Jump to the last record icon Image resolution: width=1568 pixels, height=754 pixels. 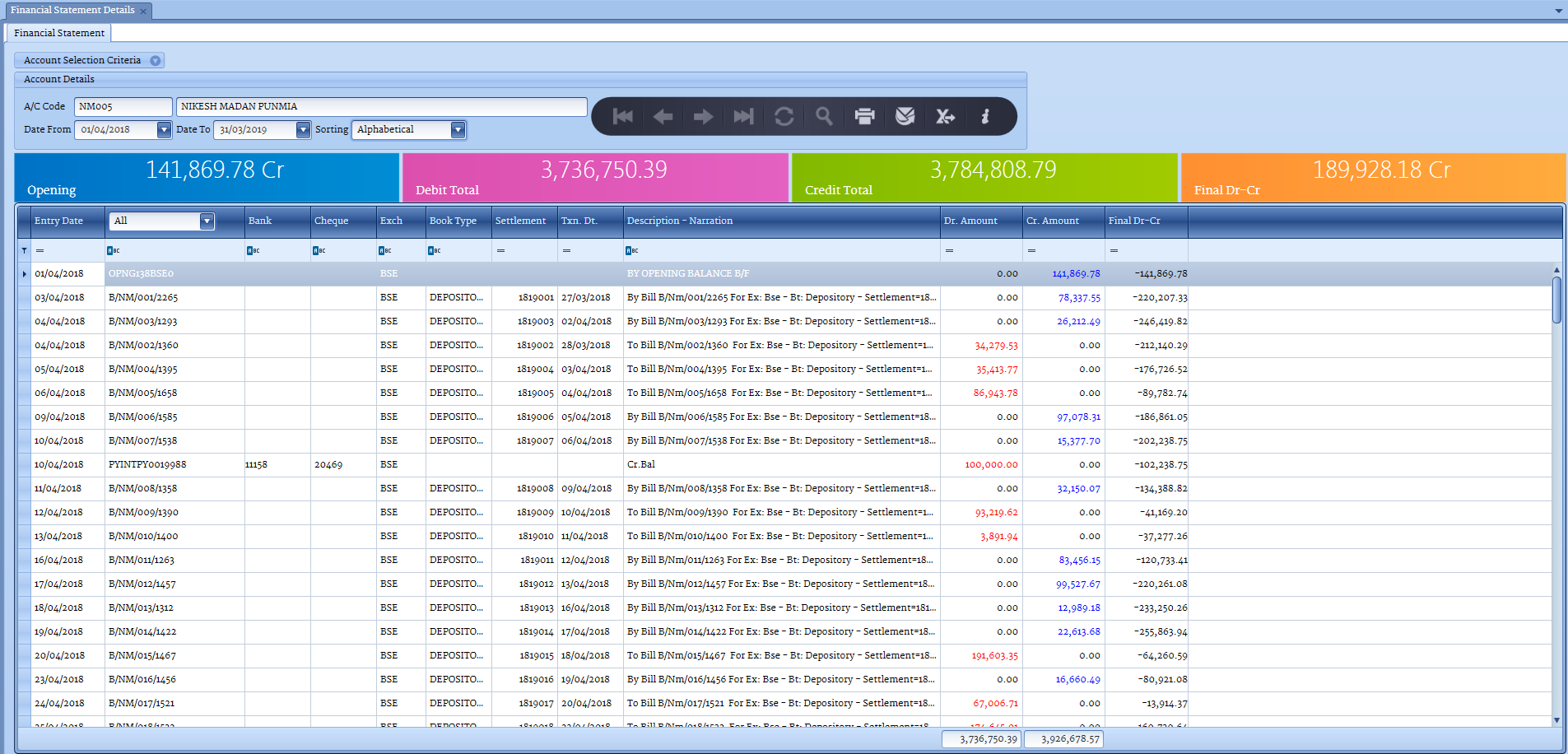tap(743, 117)
